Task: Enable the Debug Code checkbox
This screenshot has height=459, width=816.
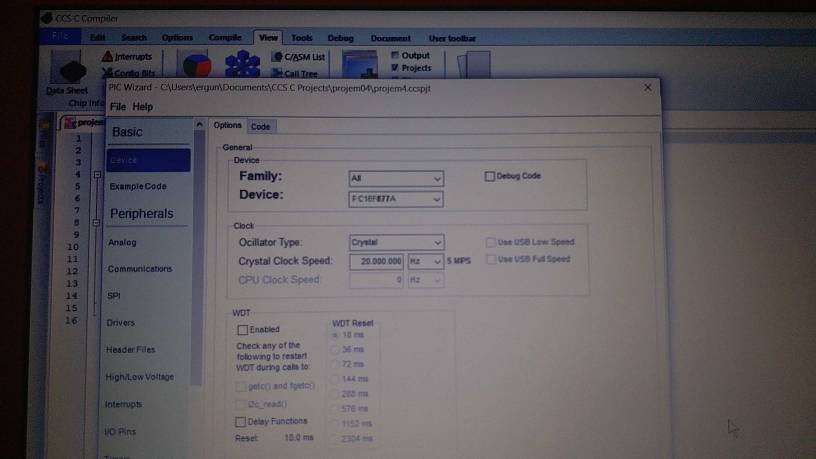Action: pyautogui.click(x=490, y=176)
